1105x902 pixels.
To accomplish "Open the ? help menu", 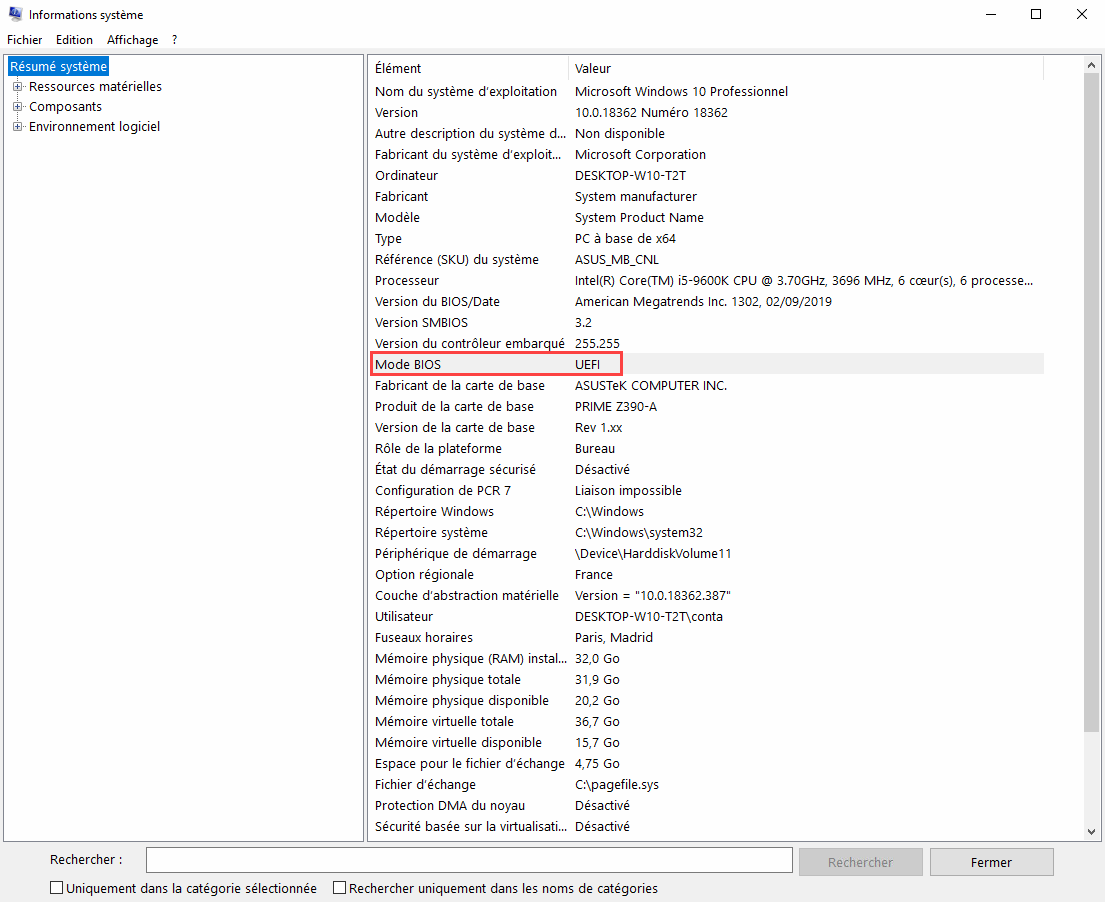I will pyautogui.click(x=174, y=40).
